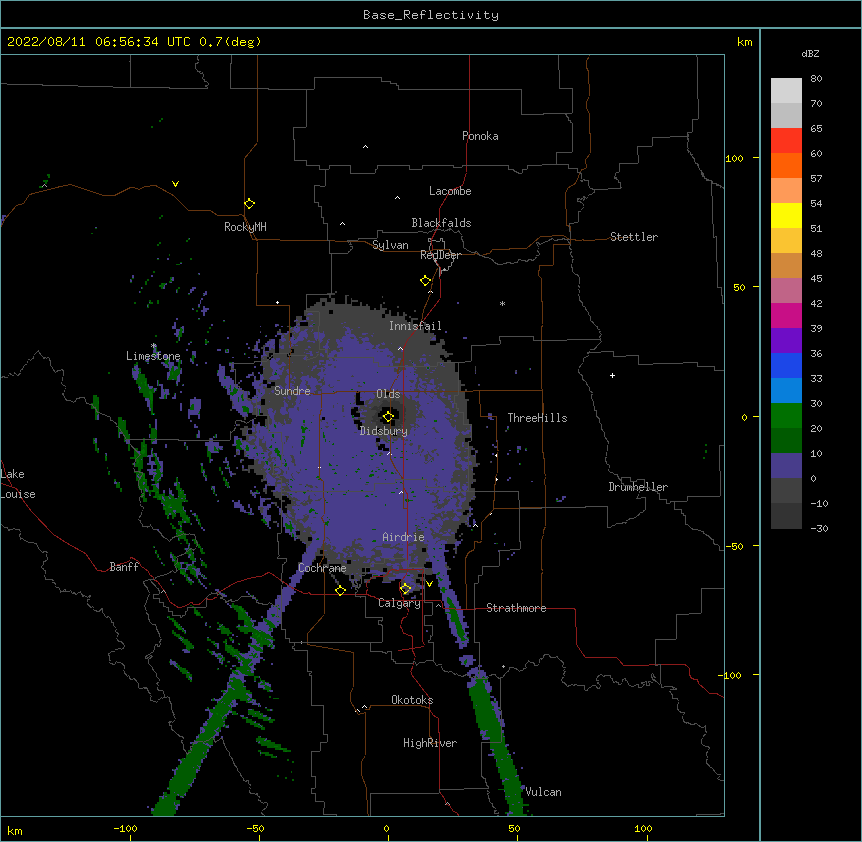Image resolution: width=862 pixels, height=842 pixels.
Task: Click the 50 tick on the bottom axis
Action: point(514,828)
